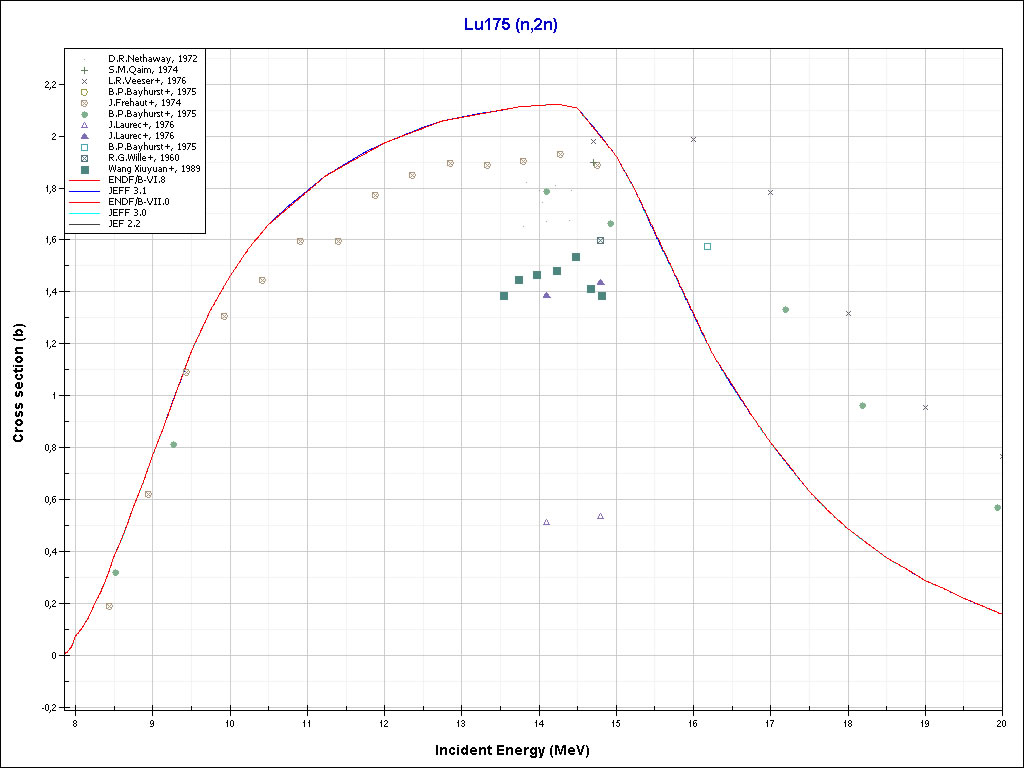Click the dark JEF 2.2 line swatch

84,223
